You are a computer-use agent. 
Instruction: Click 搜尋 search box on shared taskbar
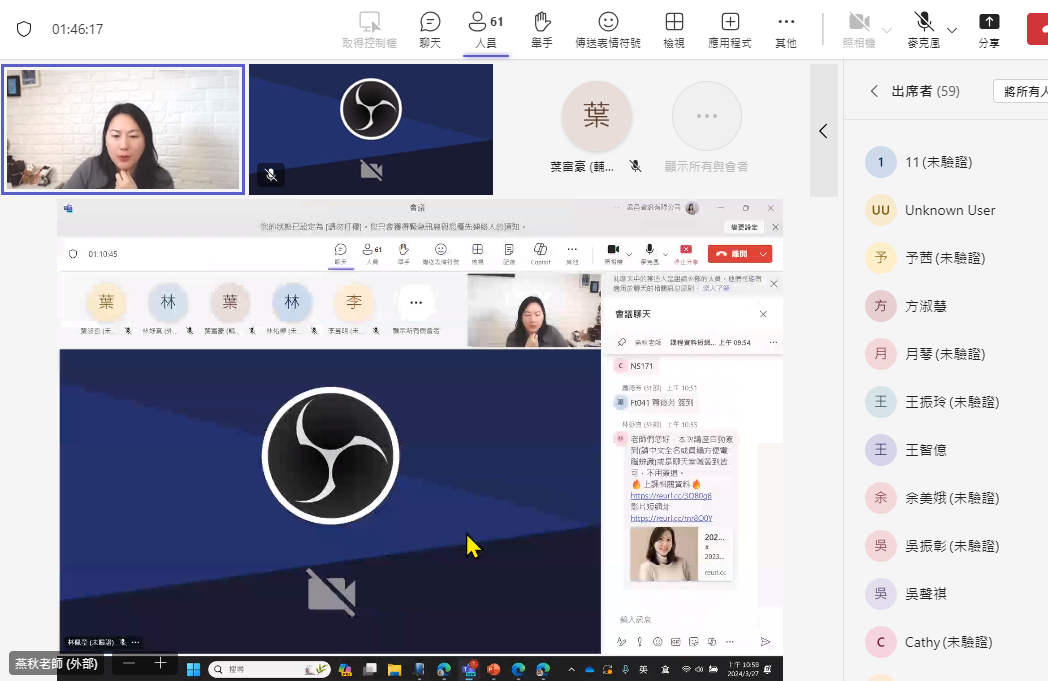tap(269, 669)
